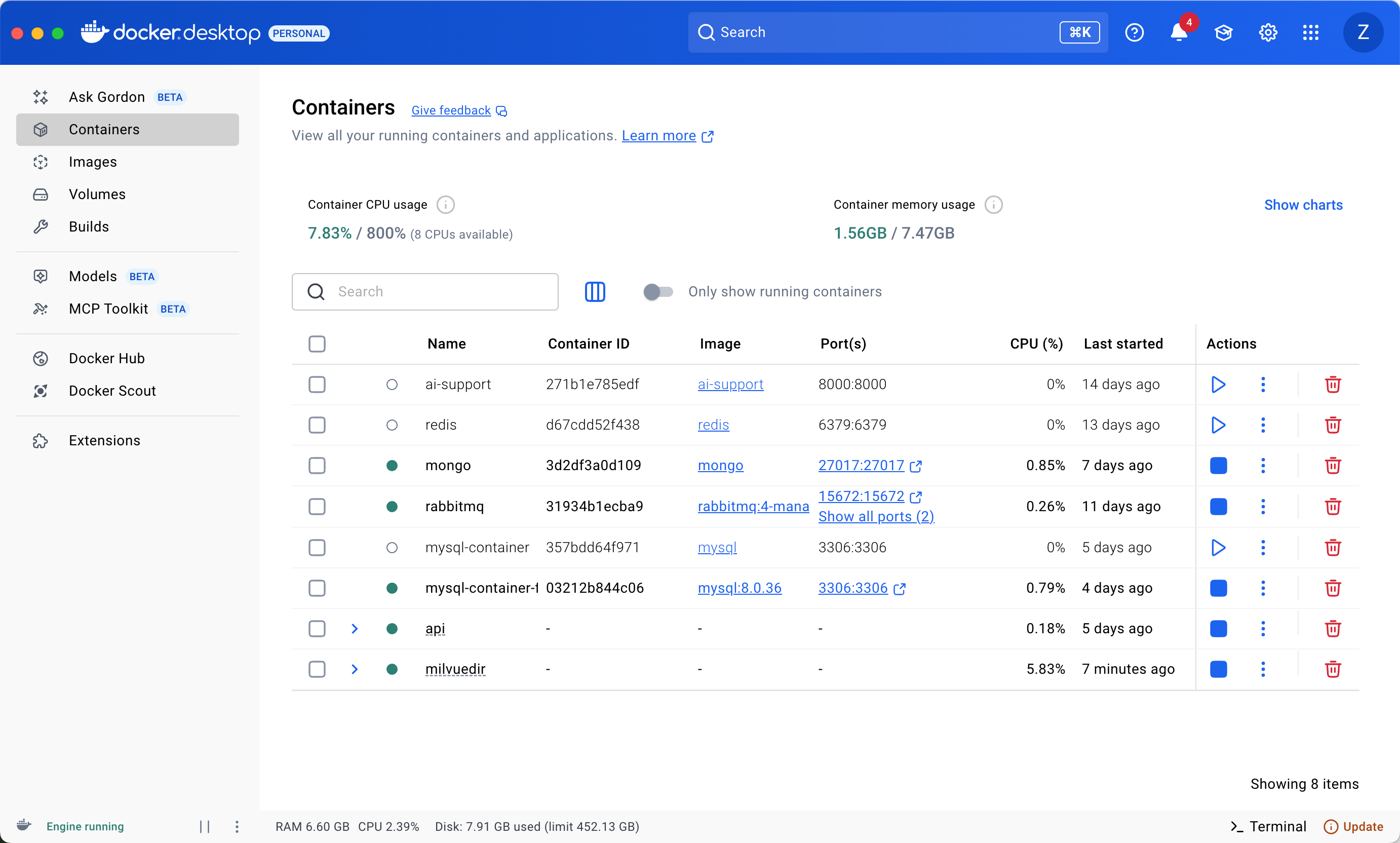Sort by the Last started column header

[x=1123, y=343]
